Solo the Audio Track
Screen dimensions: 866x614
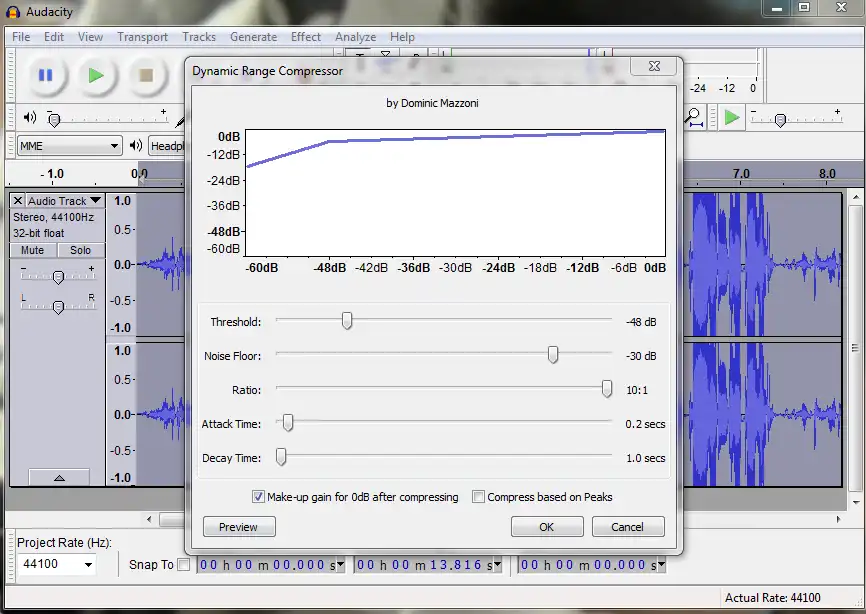[81, 250]
